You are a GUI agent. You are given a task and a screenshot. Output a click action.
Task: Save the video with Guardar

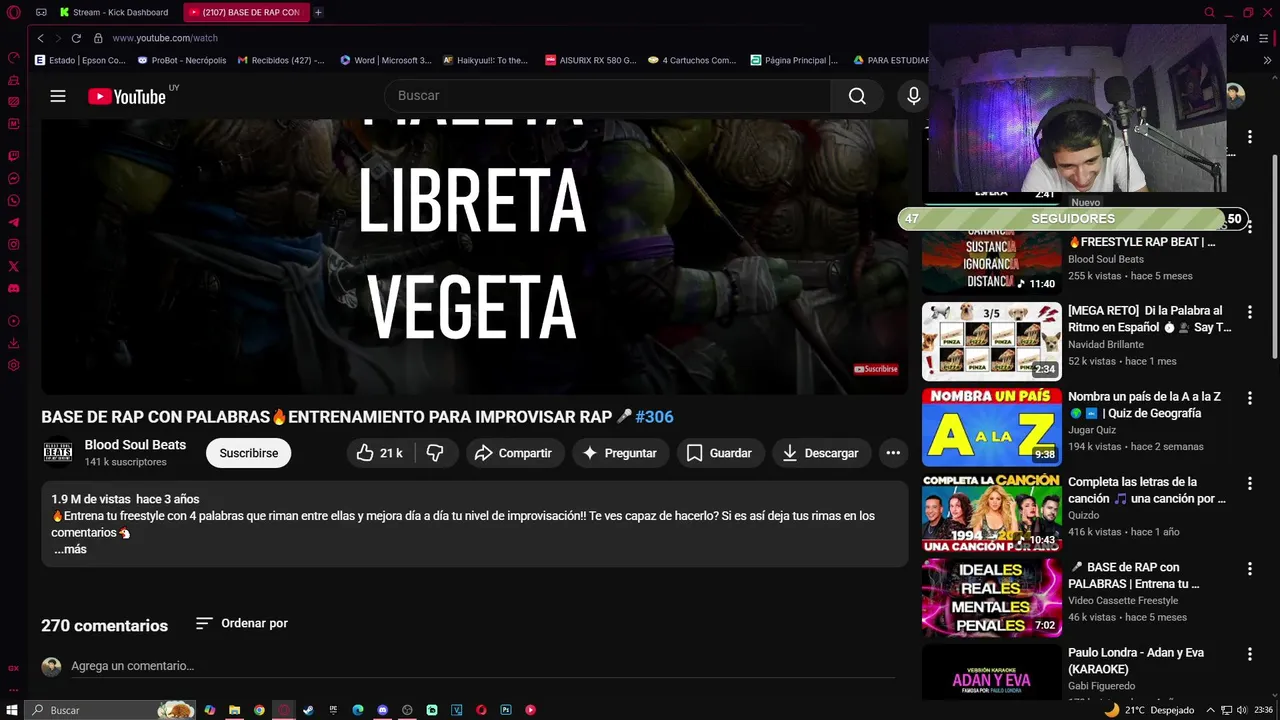(x=720, y=453)
